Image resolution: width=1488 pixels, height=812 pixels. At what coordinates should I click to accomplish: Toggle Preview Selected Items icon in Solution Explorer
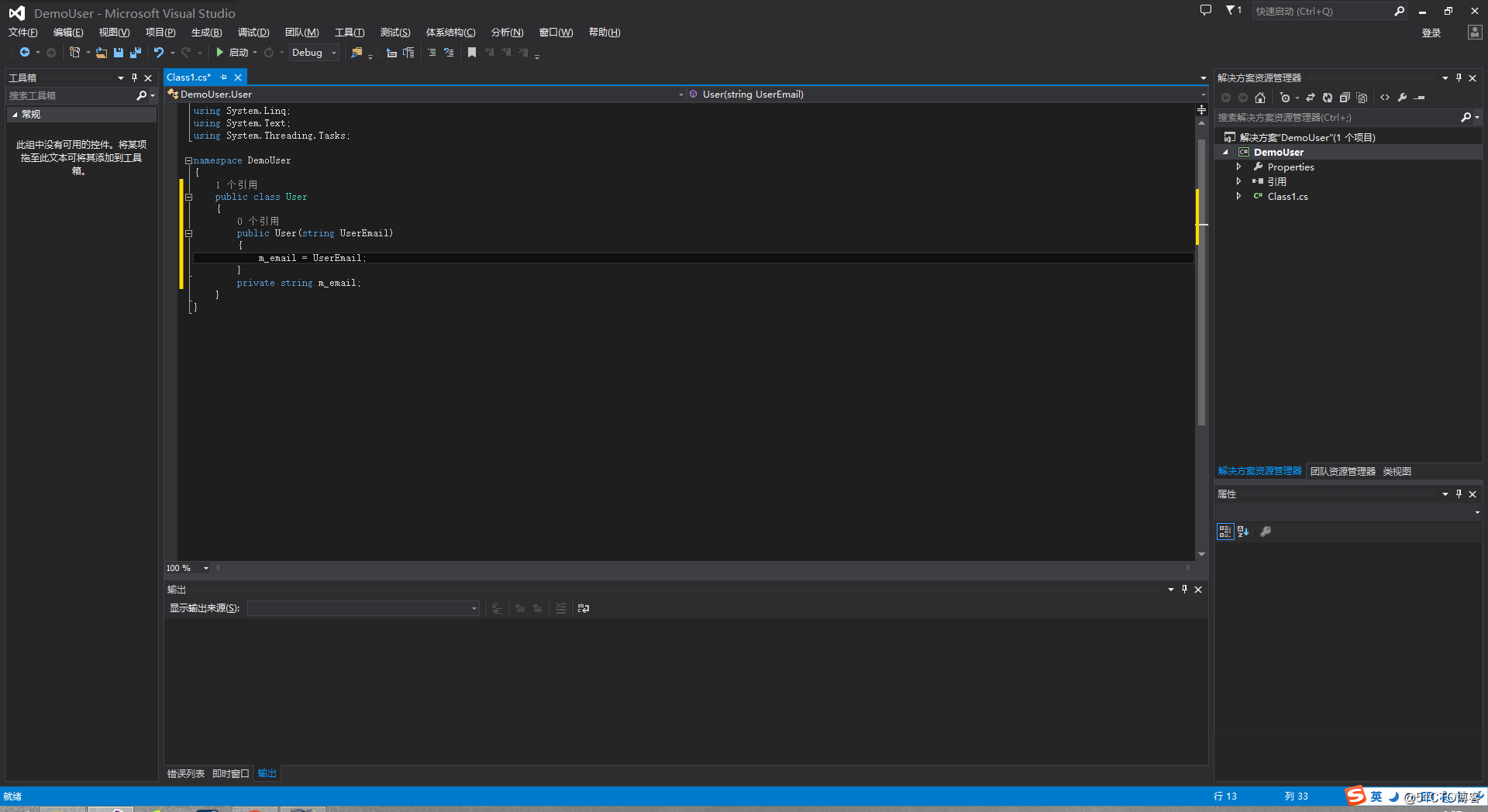1420,98
